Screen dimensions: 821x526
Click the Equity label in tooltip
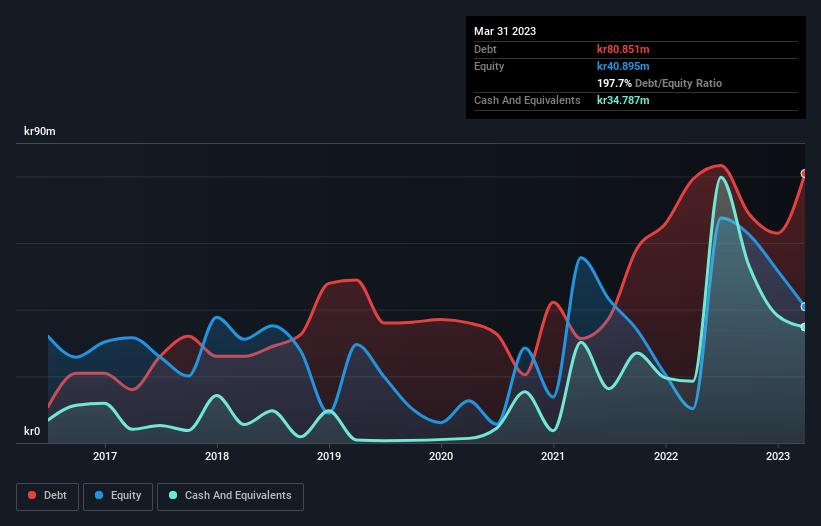[489, 66]
